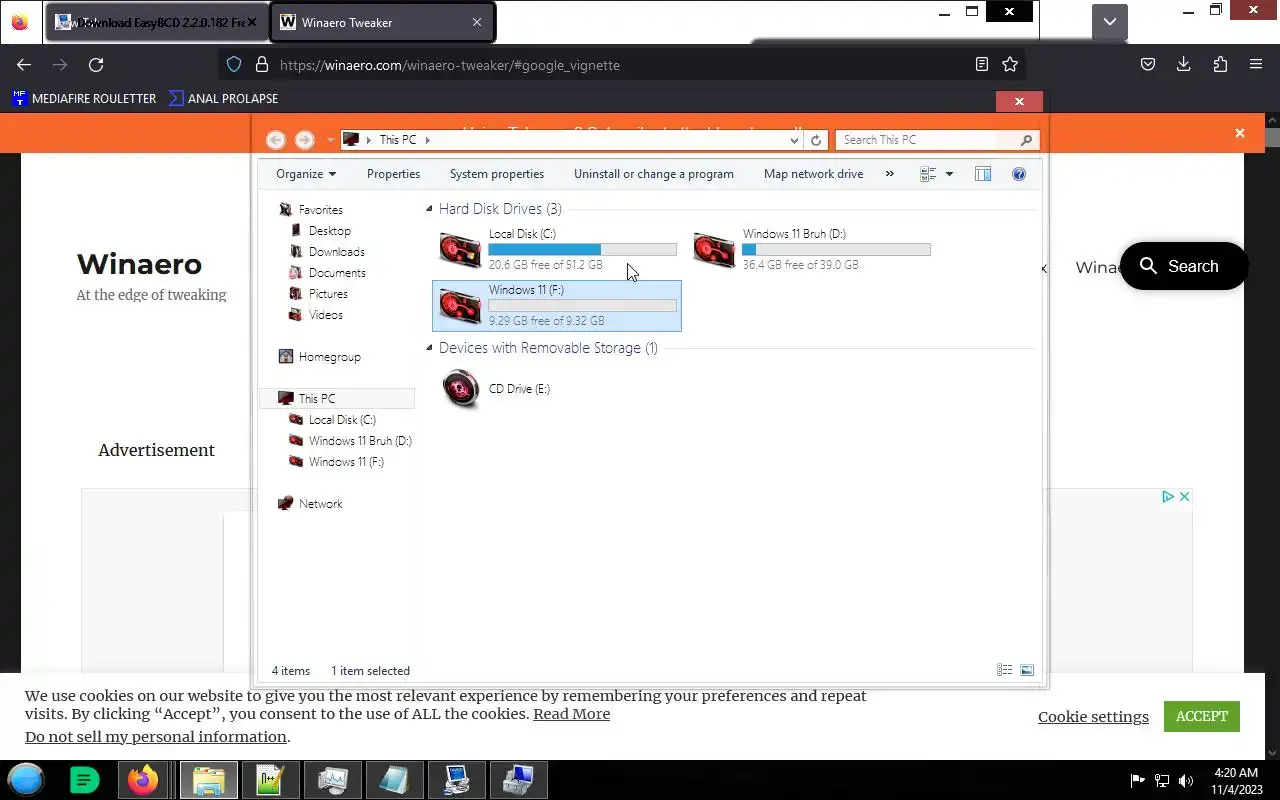Click the magnifier icon in Search This PC
1280x800 pixels.
click(x=1027, y=140)
